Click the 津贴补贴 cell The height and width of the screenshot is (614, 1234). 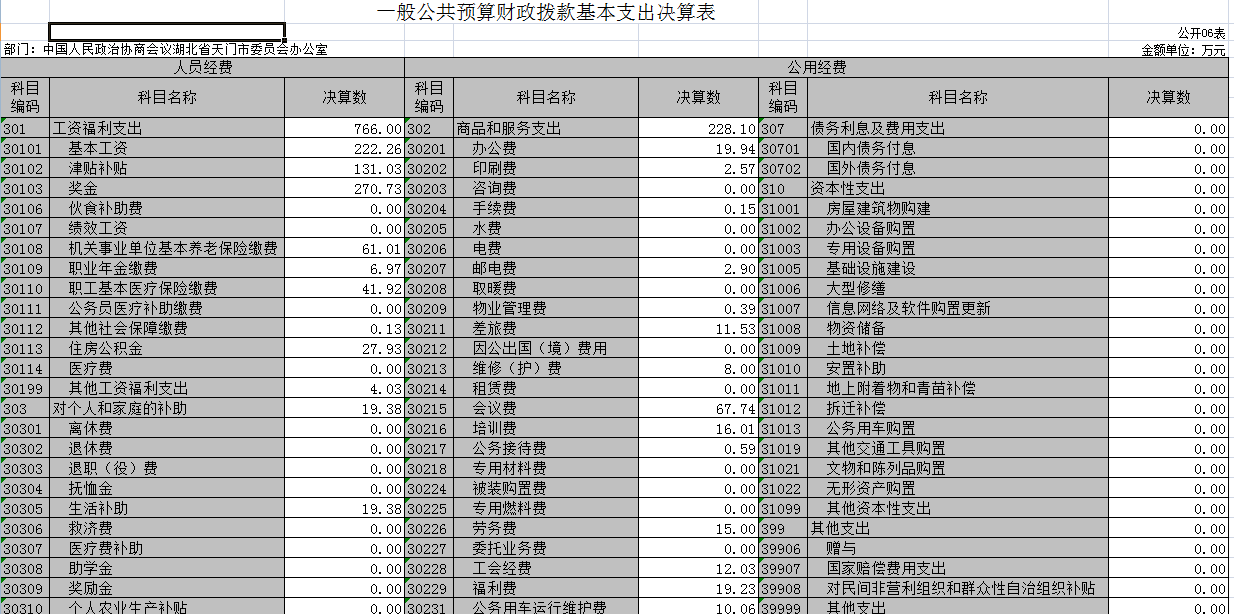pos(167,169)
